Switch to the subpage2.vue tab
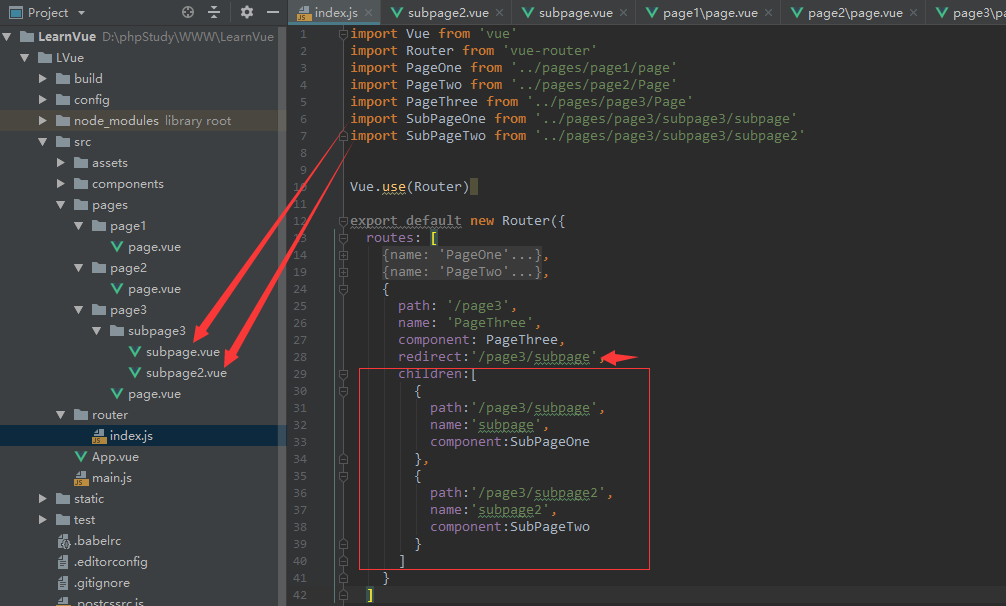The width and height of the screenshot is (1006, 606). 448,13
